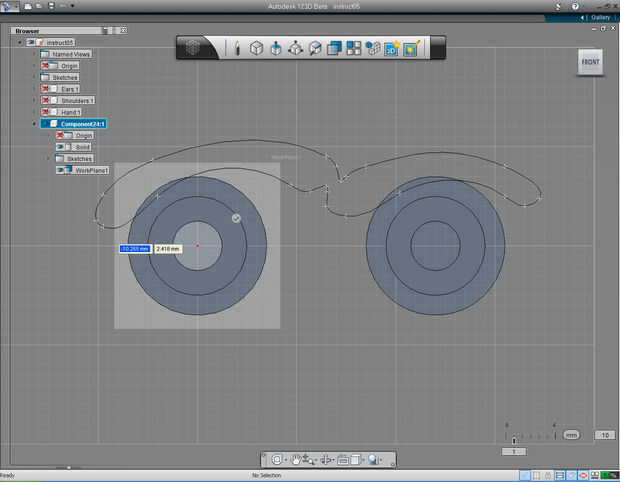The image size is (620, 482).
Task: Click the Save icon in title bar
Action: click(x=50, y=6)
